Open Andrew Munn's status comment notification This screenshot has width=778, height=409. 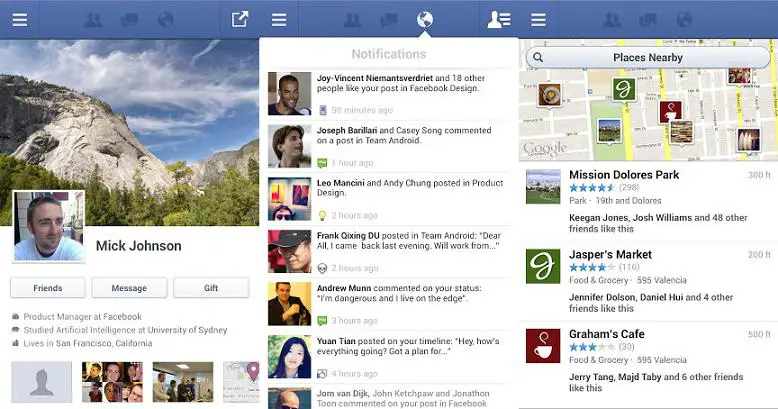tap(389, 304)
